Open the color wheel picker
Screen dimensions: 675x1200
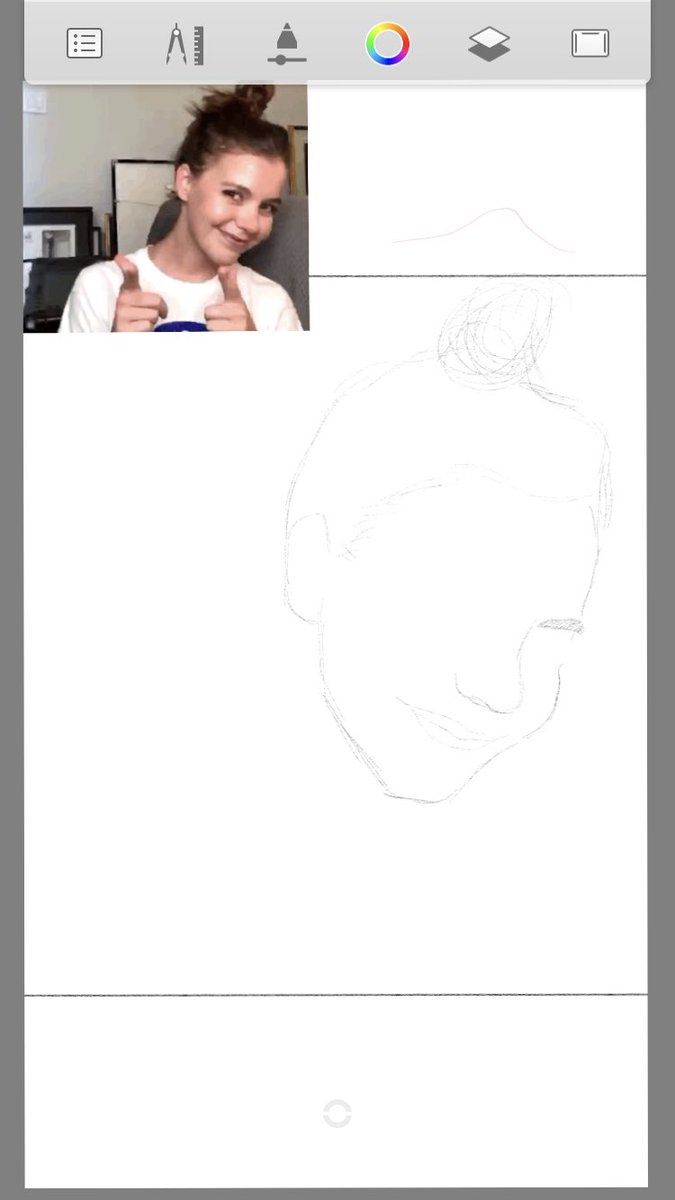click(387, 44)
